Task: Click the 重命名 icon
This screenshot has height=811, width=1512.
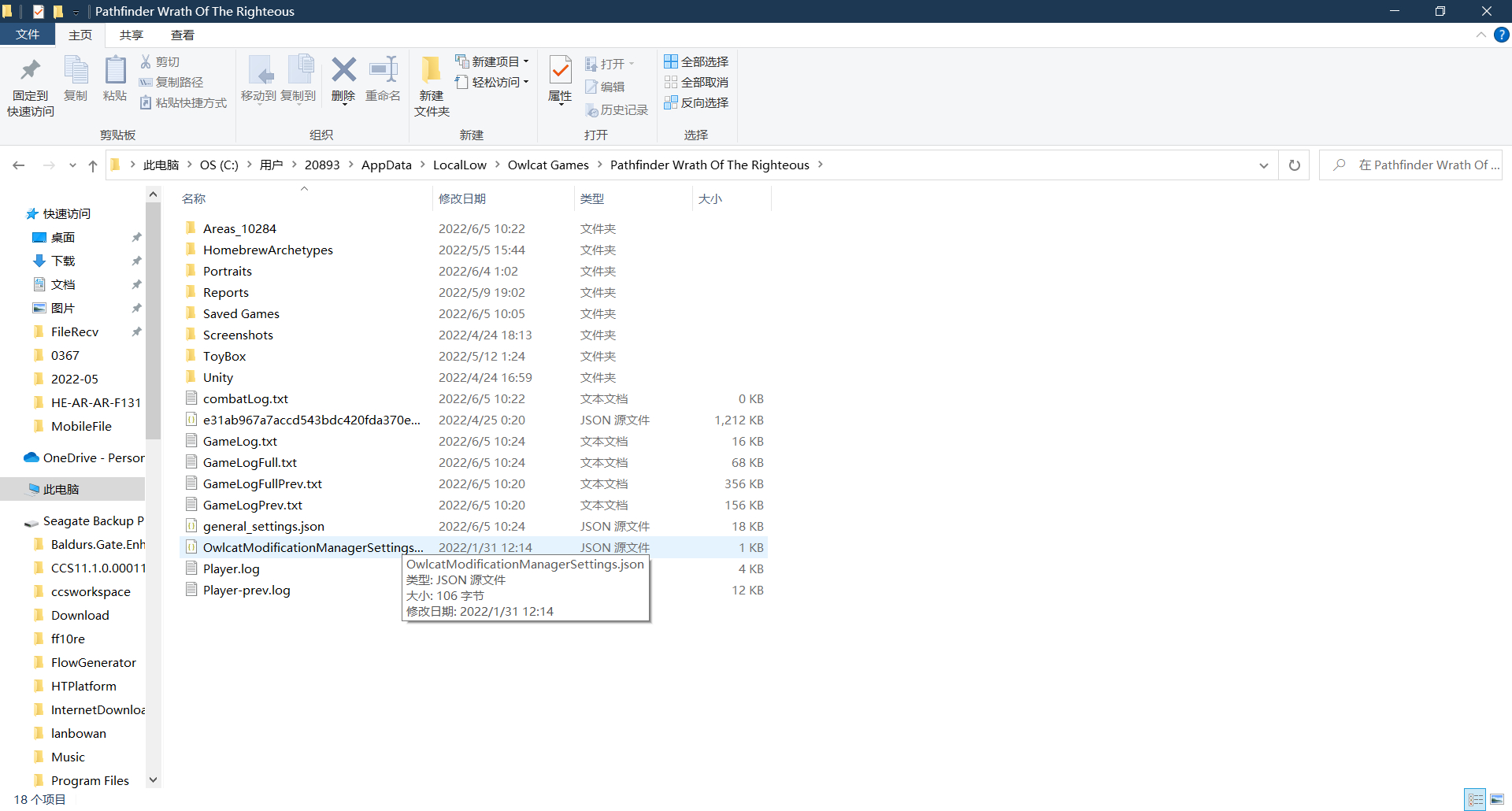Action: click(x=384, y=70)
